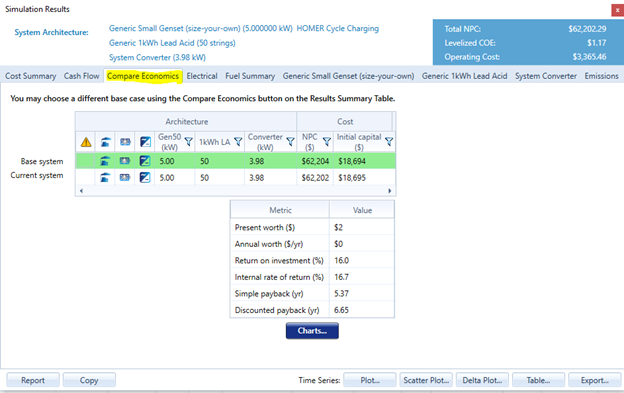
Task: Open the time series Plot... button
Action: (370, 380)
